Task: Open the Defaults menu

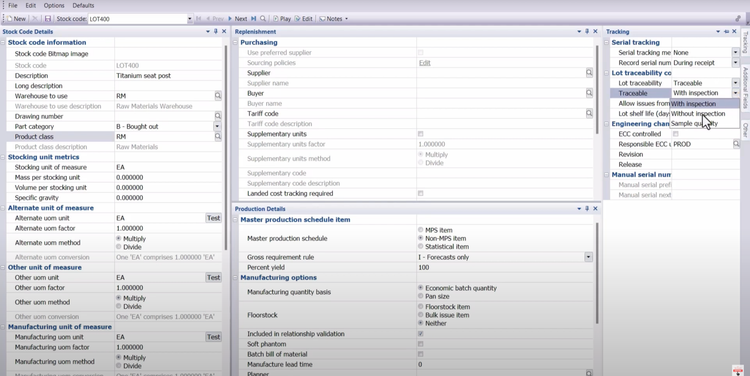Action: coord(83,5)
